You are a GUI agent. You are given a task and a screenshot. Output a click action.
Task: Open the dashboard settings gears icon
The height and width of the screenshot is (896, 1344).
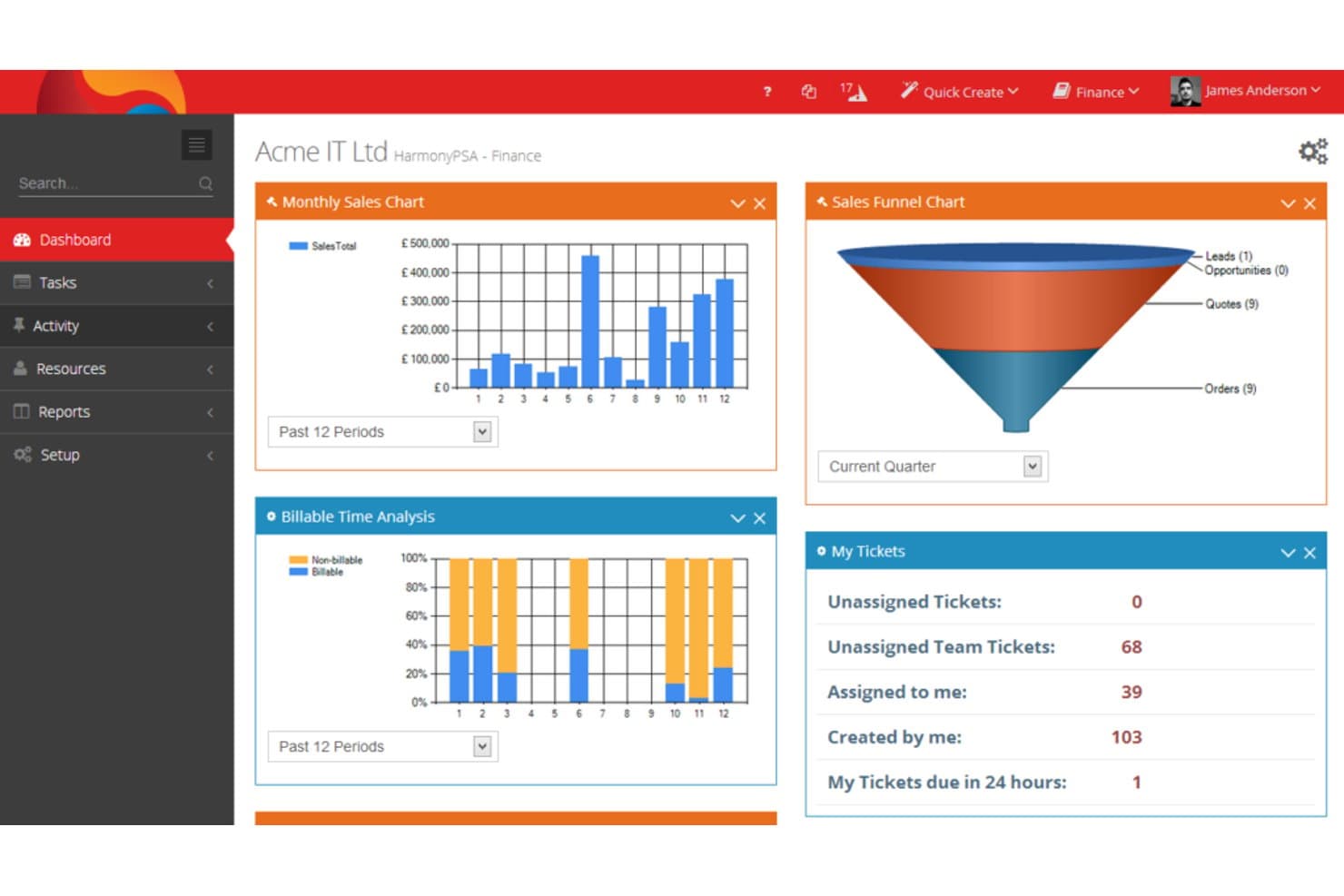1312,152
